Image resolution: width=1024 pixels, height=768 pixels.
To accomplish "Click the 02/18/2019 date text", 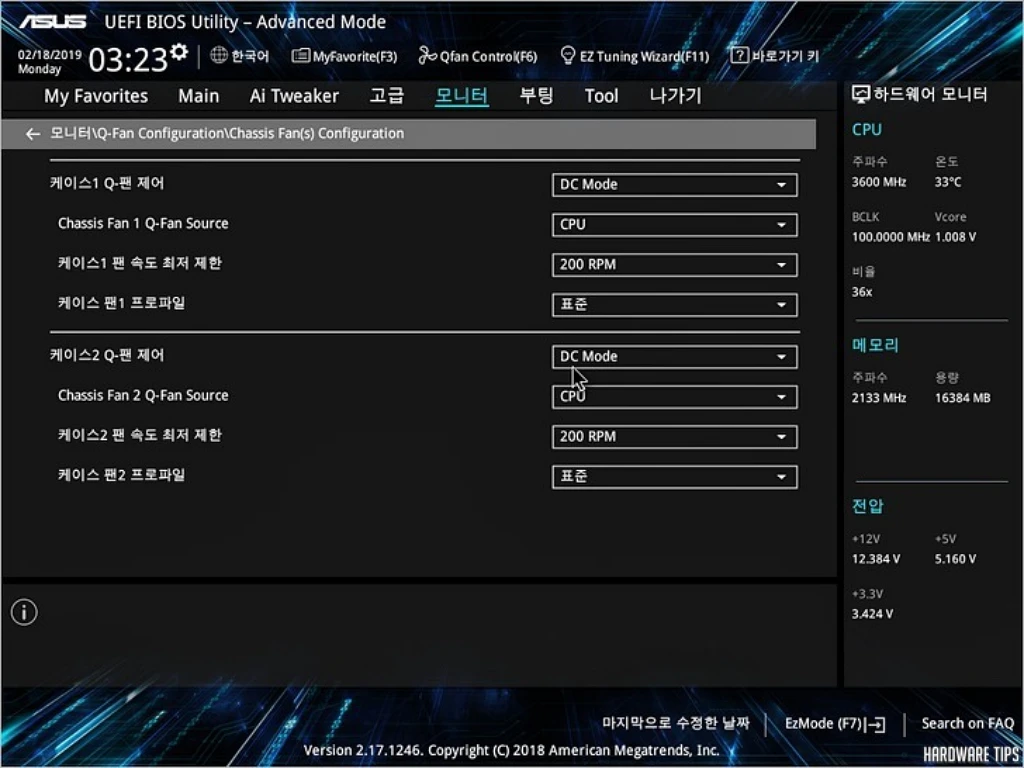I will click(50, 55).
